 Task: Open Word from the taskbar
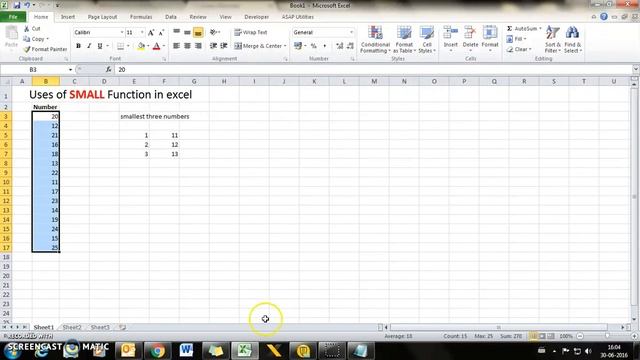tap(186, 351)
